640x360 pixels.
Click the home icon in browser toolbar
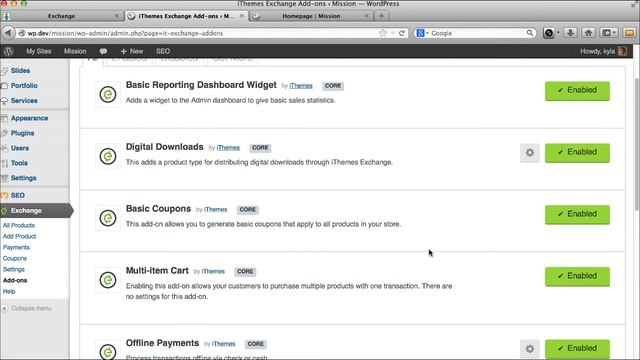tap(588, 33)
